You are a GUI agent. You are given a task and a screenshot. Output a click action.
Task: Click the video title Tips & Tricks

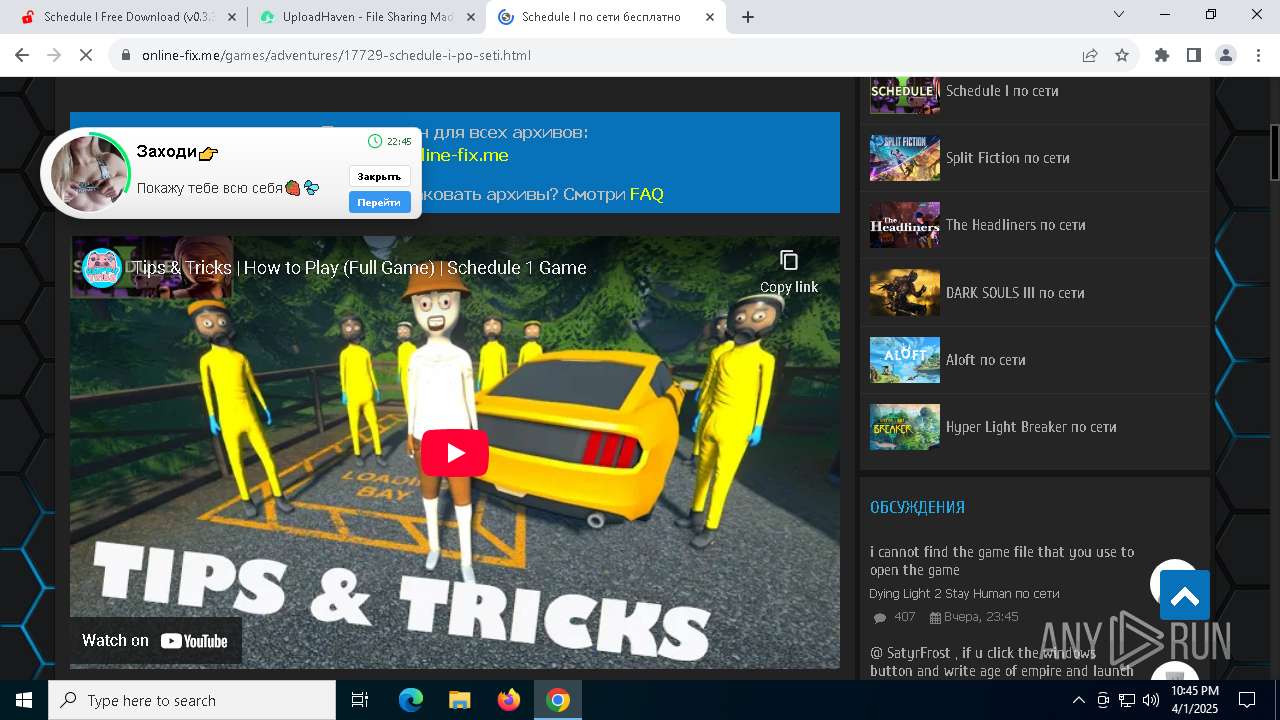click(x=360, y=268)
